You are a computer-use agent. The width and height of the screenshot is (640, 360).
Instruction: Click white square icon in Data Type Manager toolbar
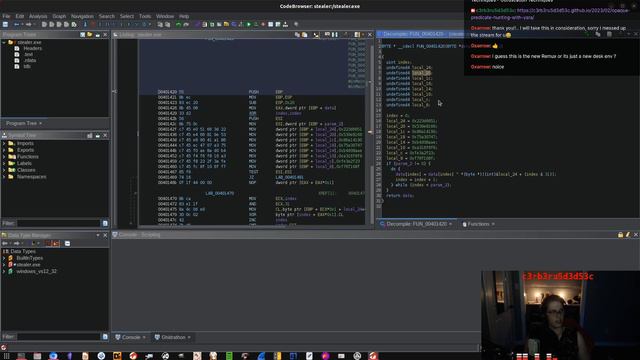67,244
